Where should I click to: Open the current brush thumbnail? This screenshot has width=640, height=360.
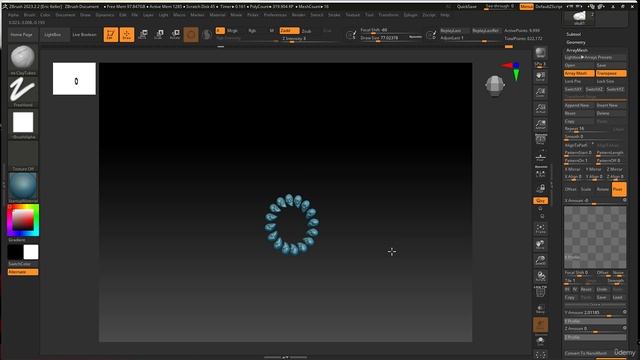tap(23, 60)
